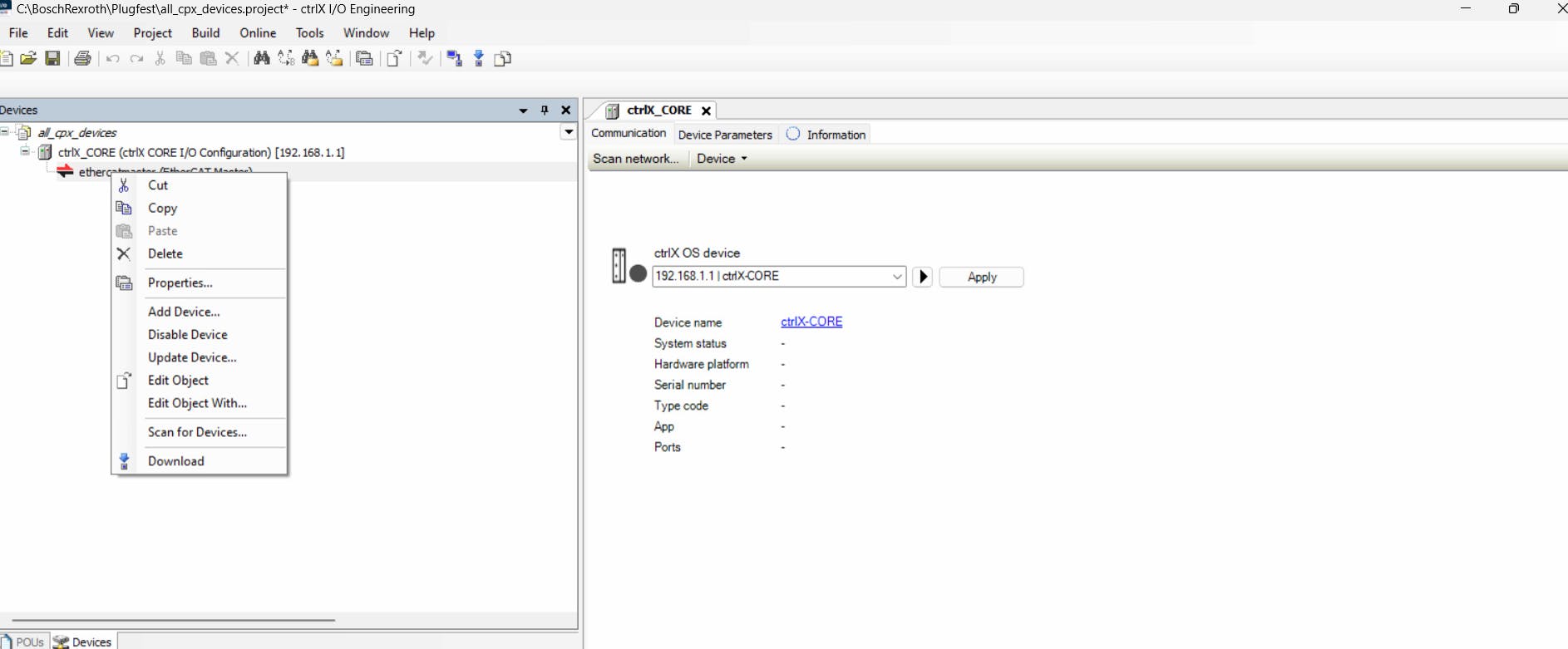Click the Replace A-to-B toolbar icon
This screenshot has height=649, width=1568.
pos(286,58)
